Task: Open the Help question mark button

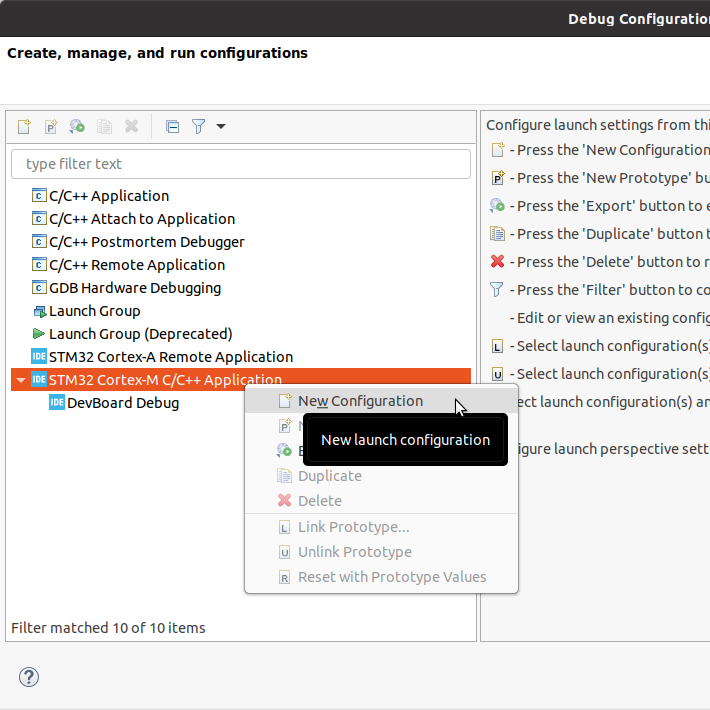Action: coord(29,677)
